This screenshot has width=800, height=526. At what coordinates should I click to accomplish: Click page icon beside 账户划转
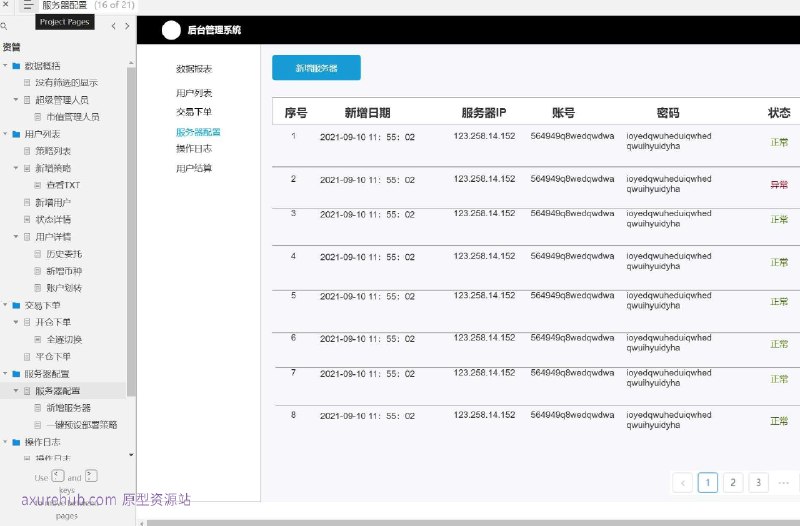(38, 288)
